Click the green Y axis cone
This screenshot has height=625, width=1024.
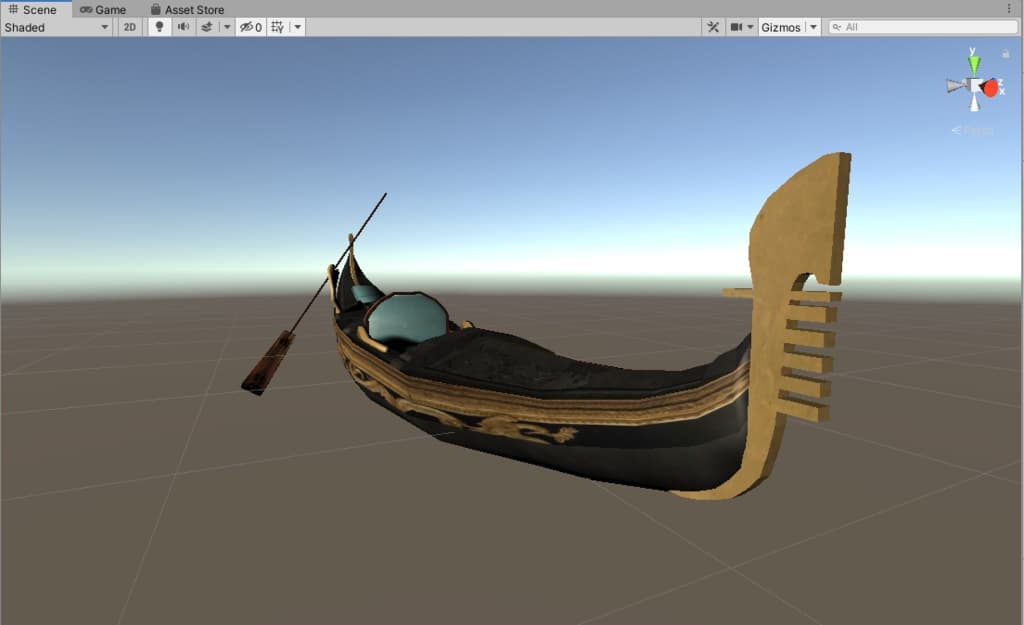point(974,63)
